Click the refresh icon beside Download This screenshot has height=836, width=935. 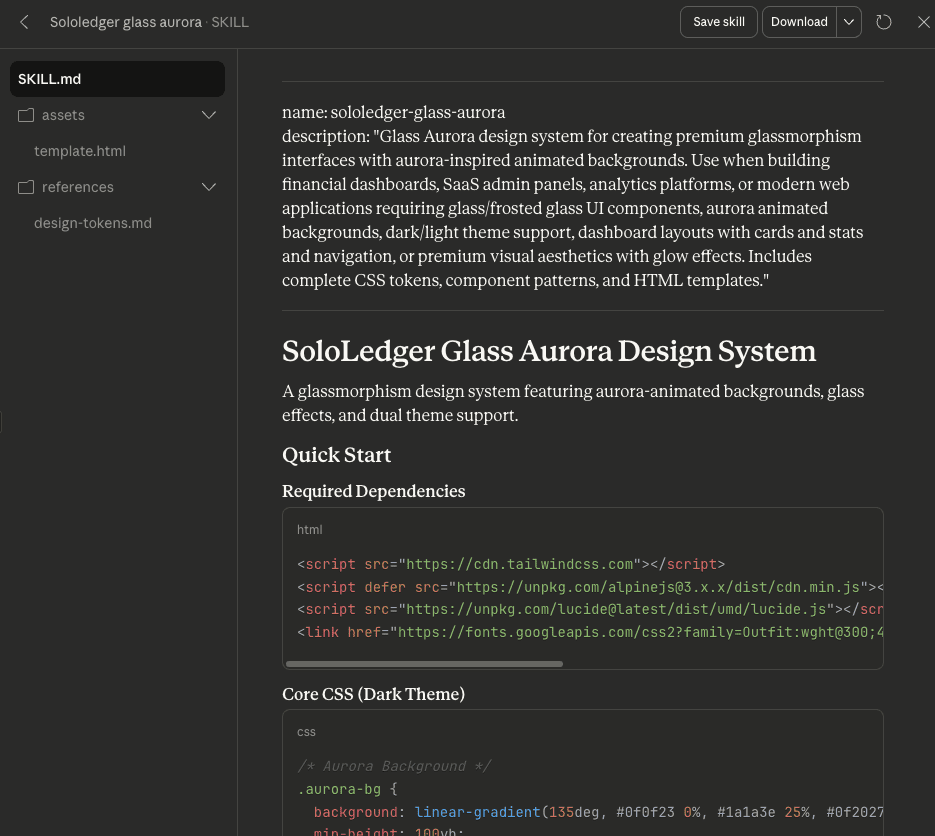coord(884,22)
